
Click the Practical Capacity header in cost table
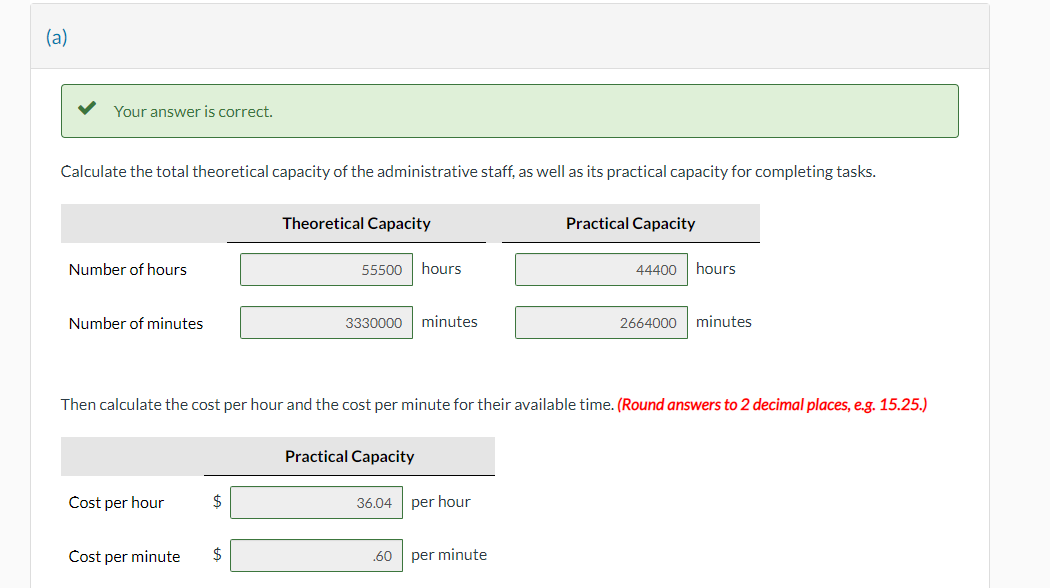coord(349,456)
